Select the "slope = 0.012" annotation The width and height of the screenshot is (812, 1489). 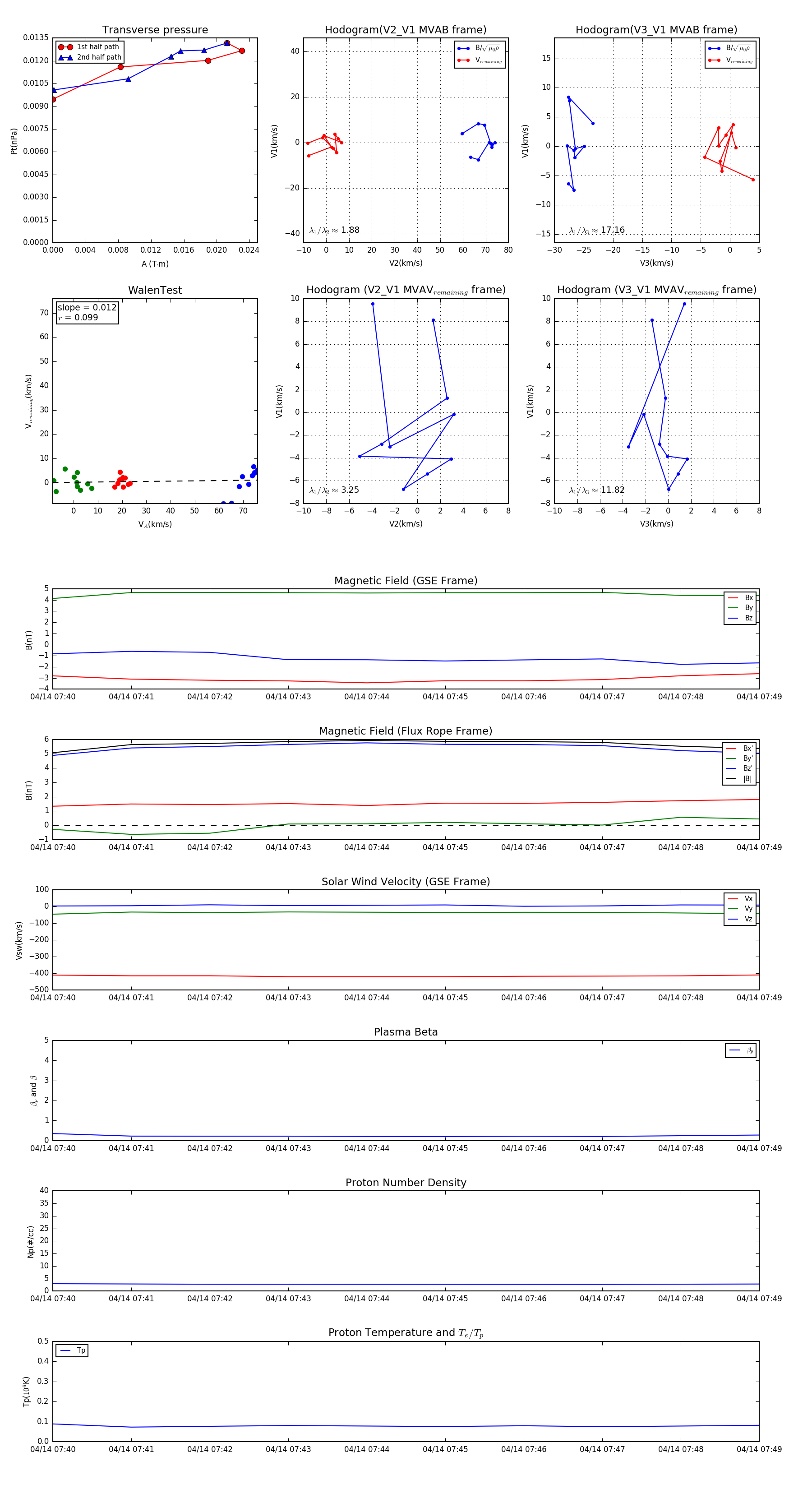tap(87, 308)
